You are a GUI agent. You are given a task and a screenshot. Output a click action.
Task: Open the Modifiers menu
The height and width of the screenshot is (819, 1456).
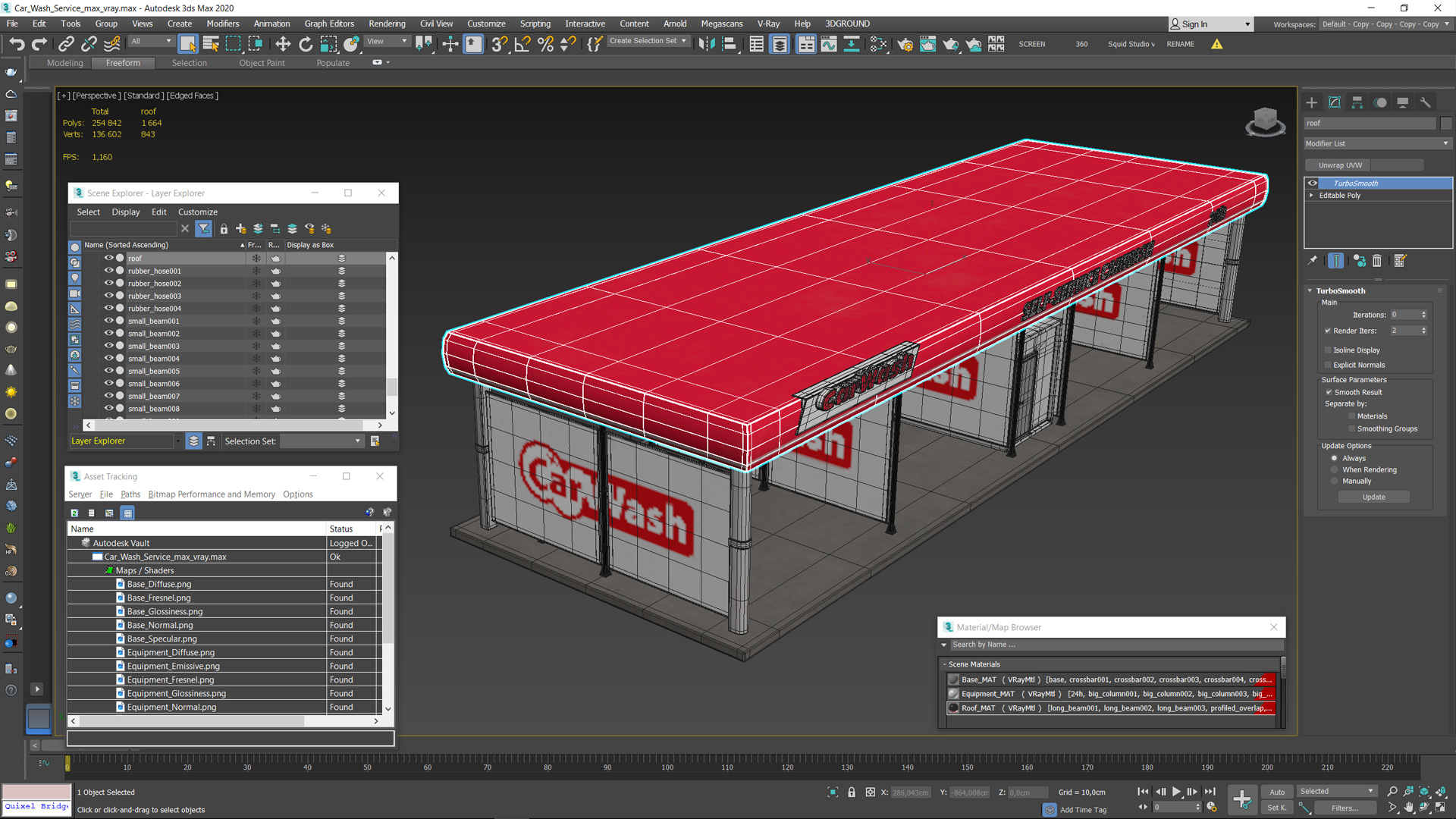tap(222, 24)
